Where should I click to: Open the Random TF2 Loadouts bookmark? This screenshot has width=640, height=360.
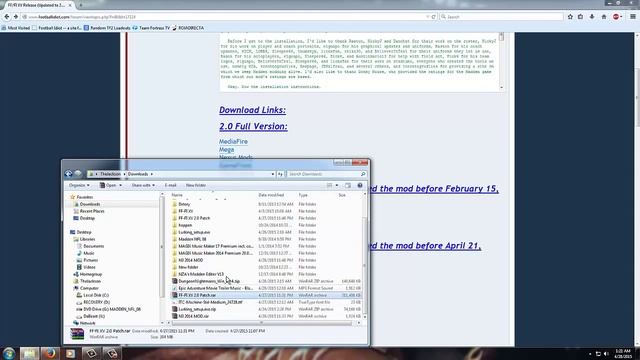(107, 28)
